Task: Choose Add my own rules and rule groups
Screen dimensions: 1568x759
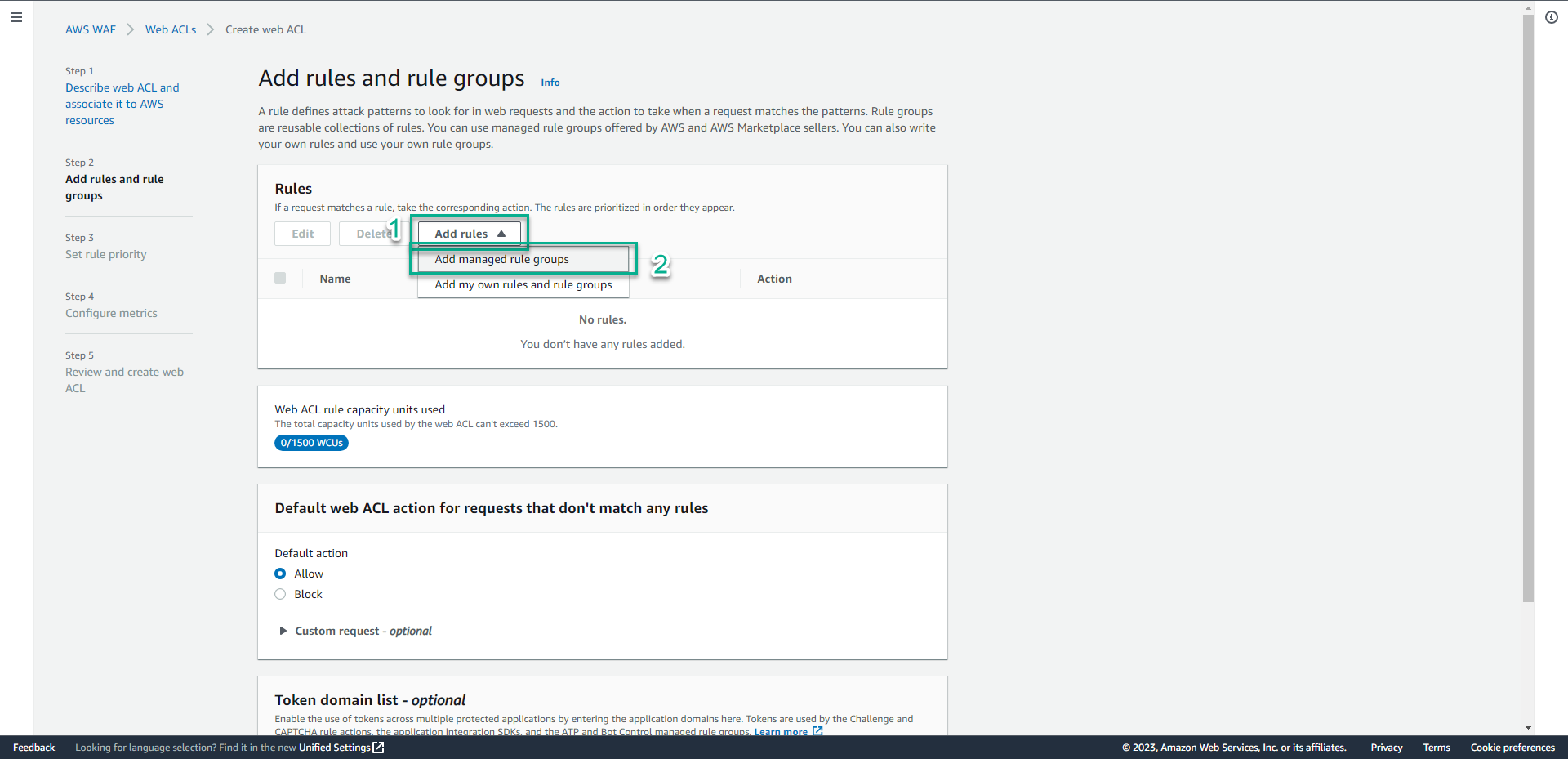Action: [x=523, y=284]
